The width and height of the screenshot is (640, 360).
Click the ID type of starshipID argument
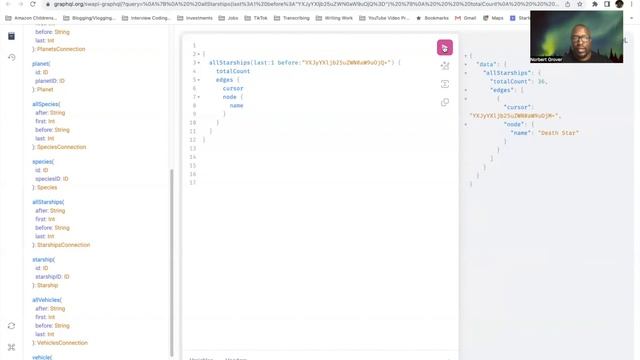tap(67, 277)
